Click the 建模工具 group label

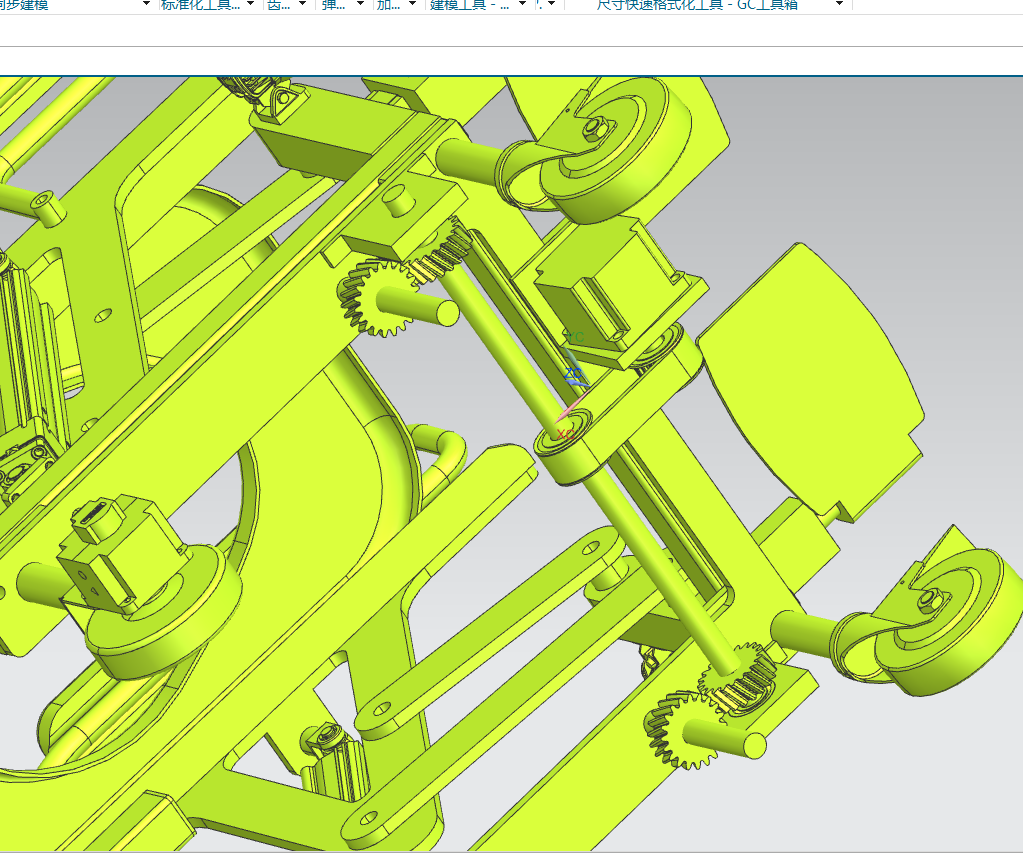(x=470, y=5)
